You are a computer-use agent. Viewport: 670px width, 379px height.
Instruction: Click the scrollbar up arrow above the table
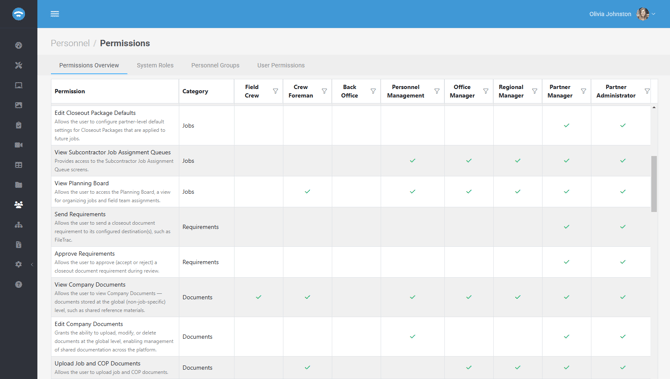[654, 107]
